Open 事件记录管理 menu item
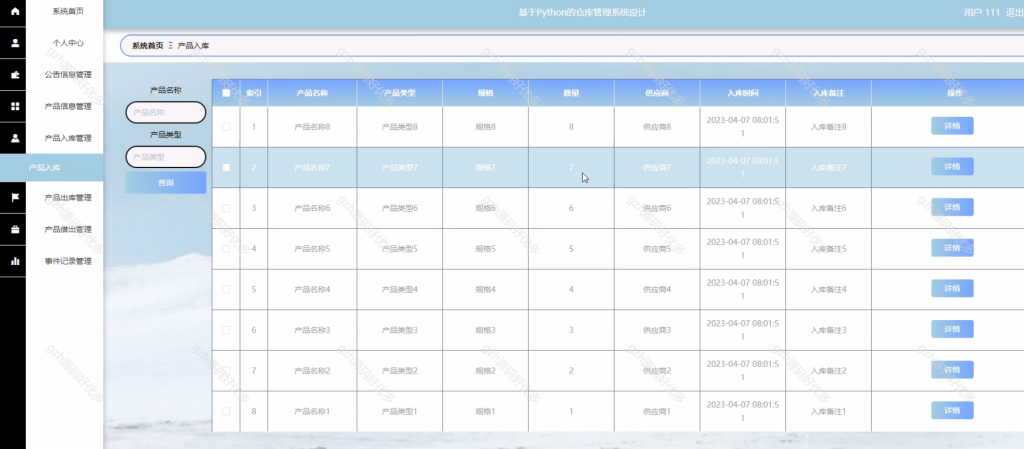The image size is (1024, 449). (68, 261)
